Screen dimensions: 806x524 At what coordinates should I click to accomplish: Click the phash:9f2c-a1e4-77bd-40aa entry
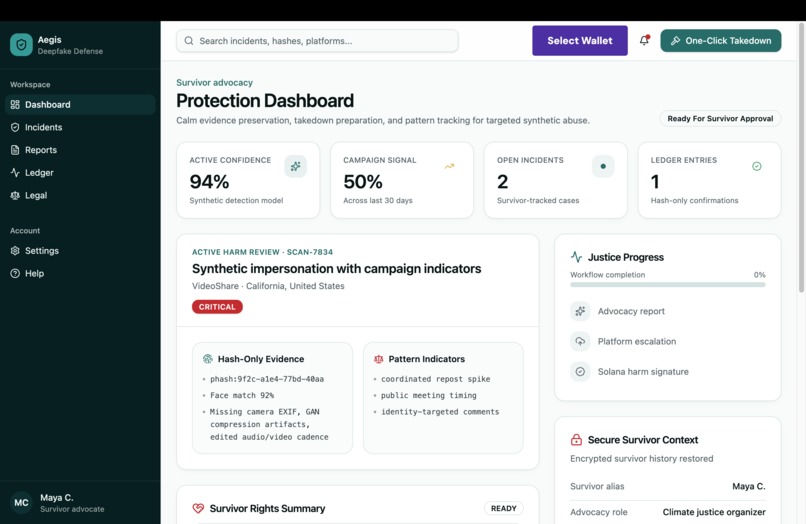coord(267,379)
